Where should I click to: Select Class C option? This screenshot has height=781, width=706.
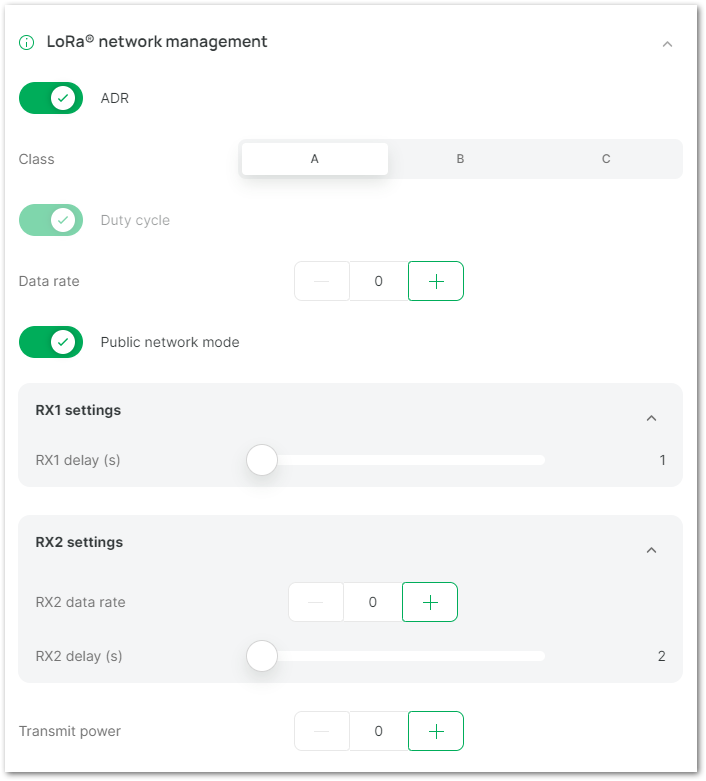[x=606, y=159]
